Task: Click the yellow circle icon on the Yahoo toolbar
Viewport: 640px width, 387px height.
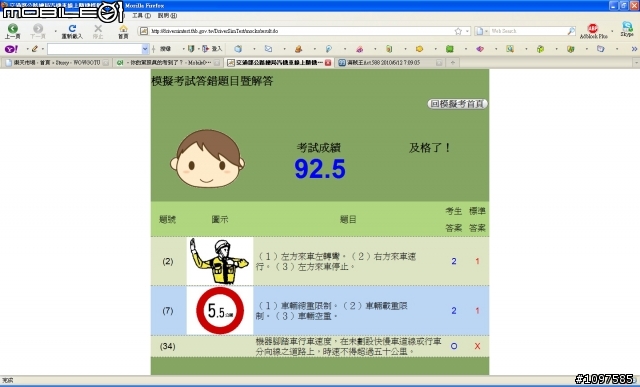Action: tap(419, 49)
